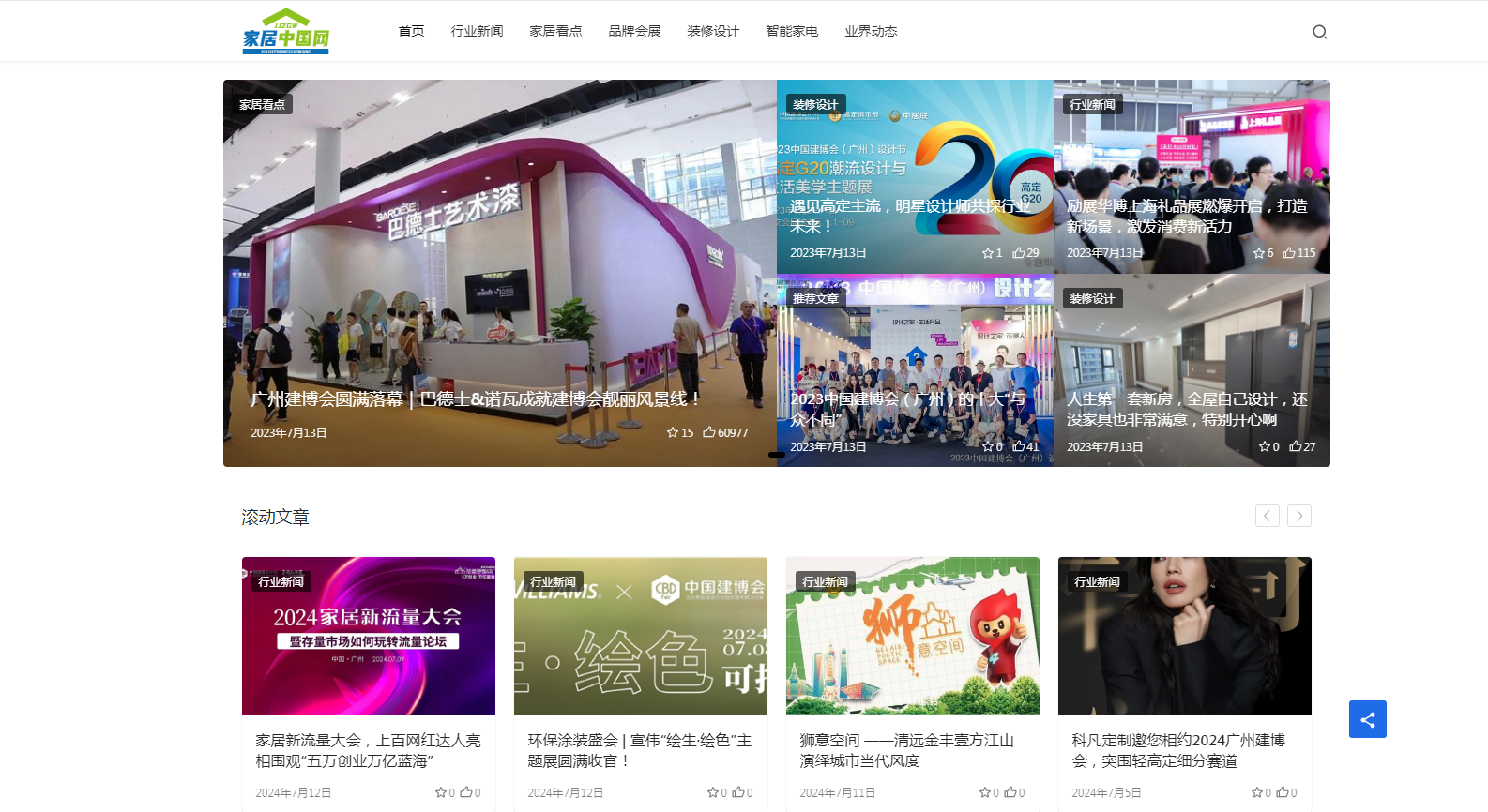Viewport: 1488px width, 812px height.
Task: Open article 遇见高定主流，明星设计师共探行业未来
Action: click(x=909, y=216)
